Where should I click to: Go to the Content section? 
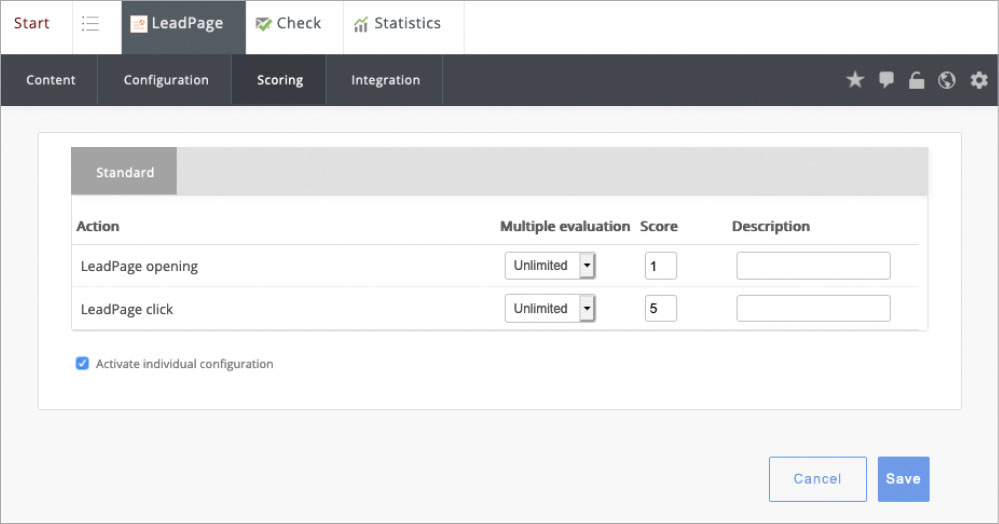tap(51, 81)
